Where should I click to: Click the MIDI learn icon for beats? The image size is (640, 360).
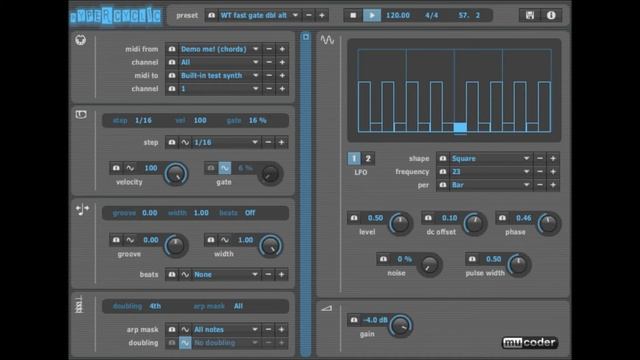(172, 275)
